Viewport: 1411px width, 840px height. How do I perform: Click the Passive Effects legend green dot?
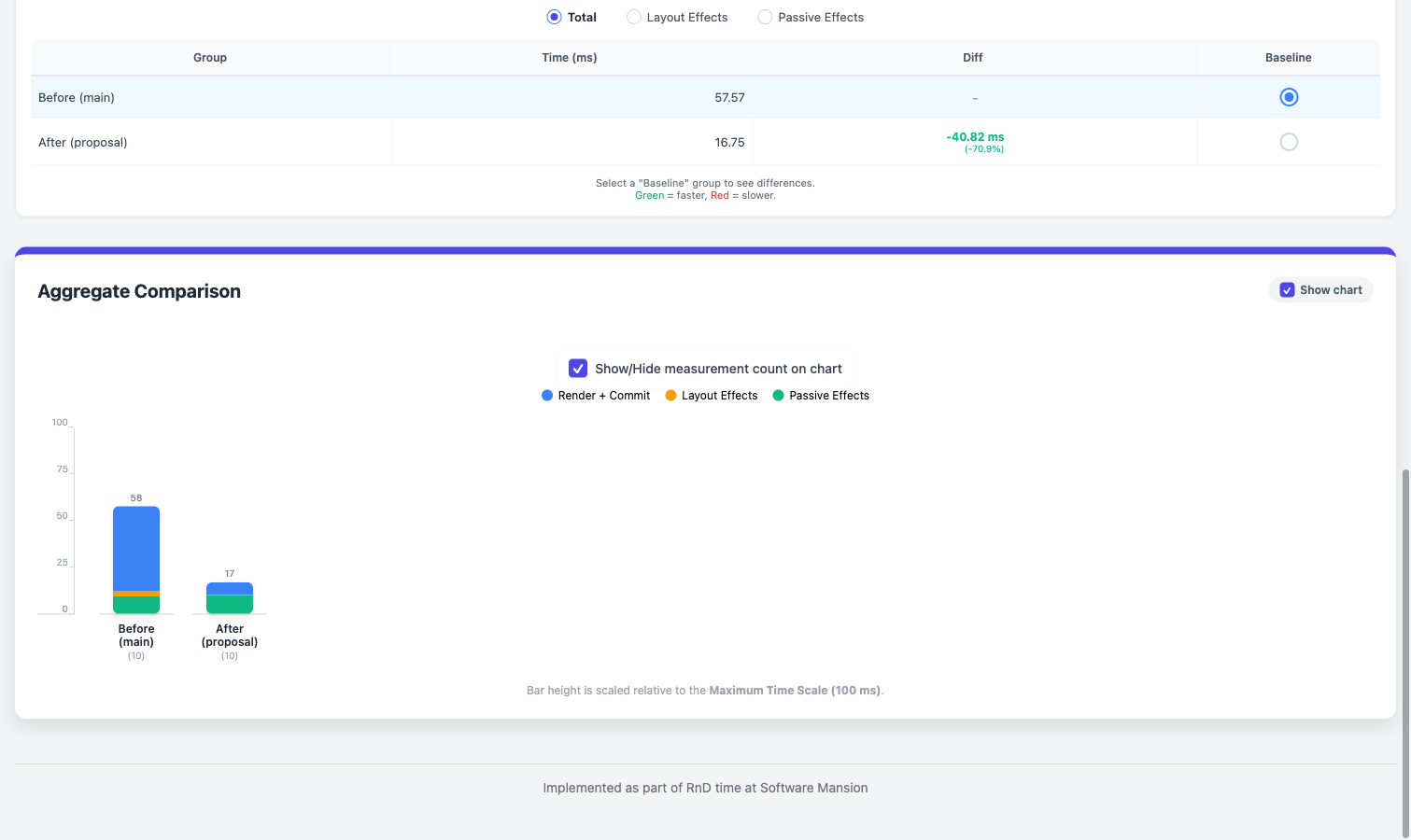pyautogui.click(x=778, y=396)
